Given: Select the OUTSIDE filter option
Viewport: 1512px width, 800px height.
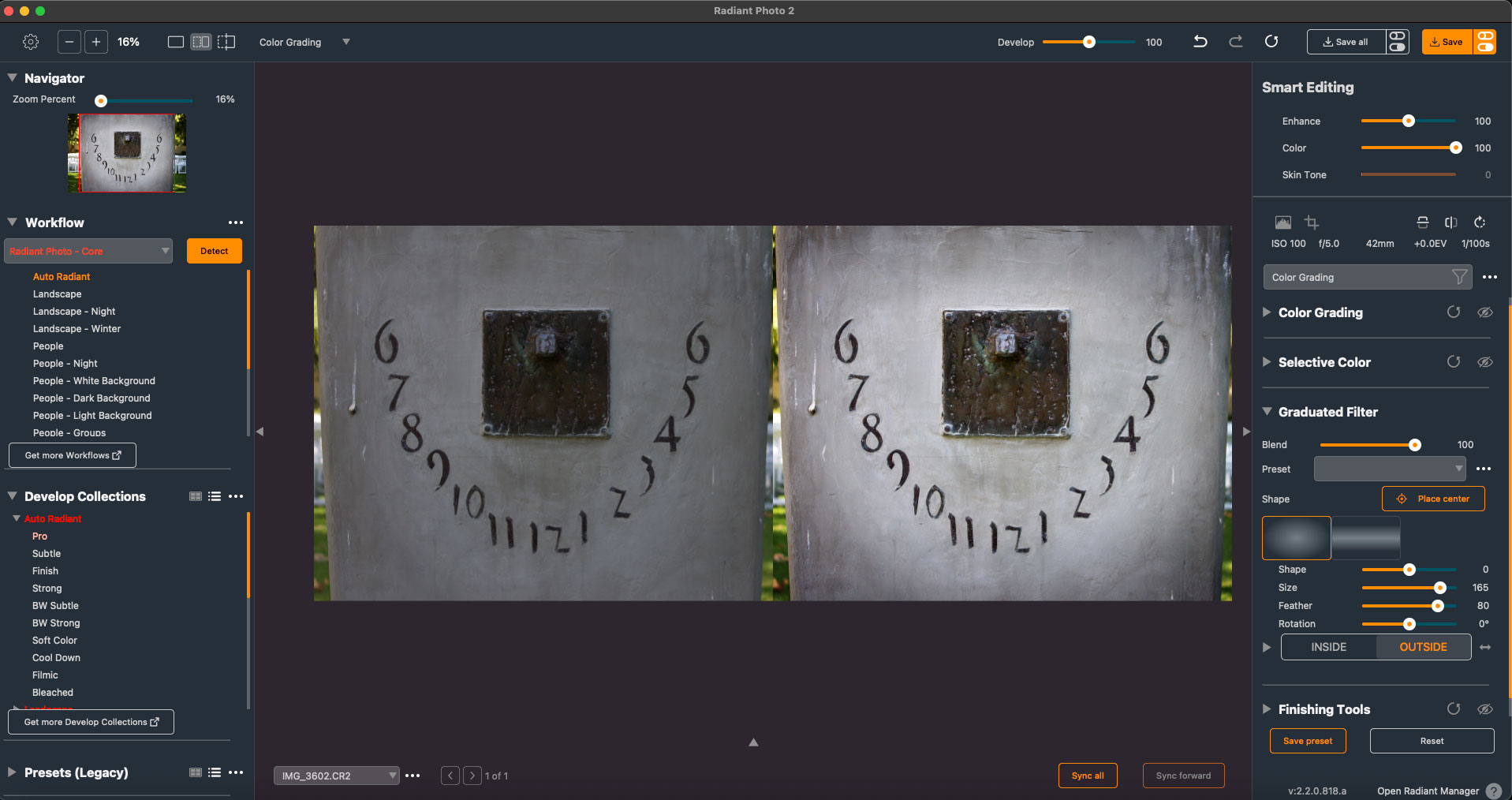Looking at the screenshot, I should tap(1423, 647).
